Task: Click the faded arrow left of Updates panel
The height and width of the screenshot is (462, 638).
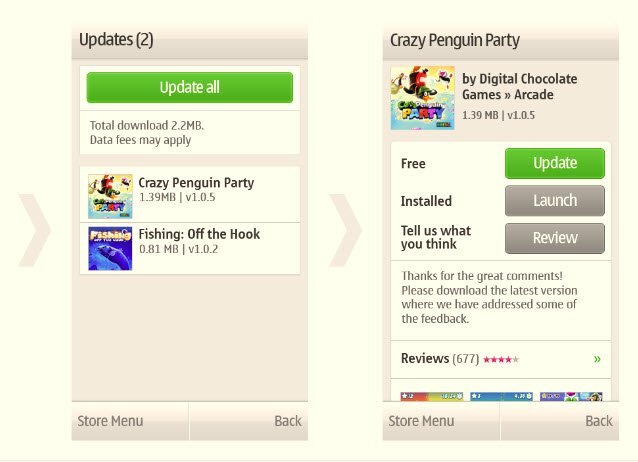Action: click(x=34, y=230)
